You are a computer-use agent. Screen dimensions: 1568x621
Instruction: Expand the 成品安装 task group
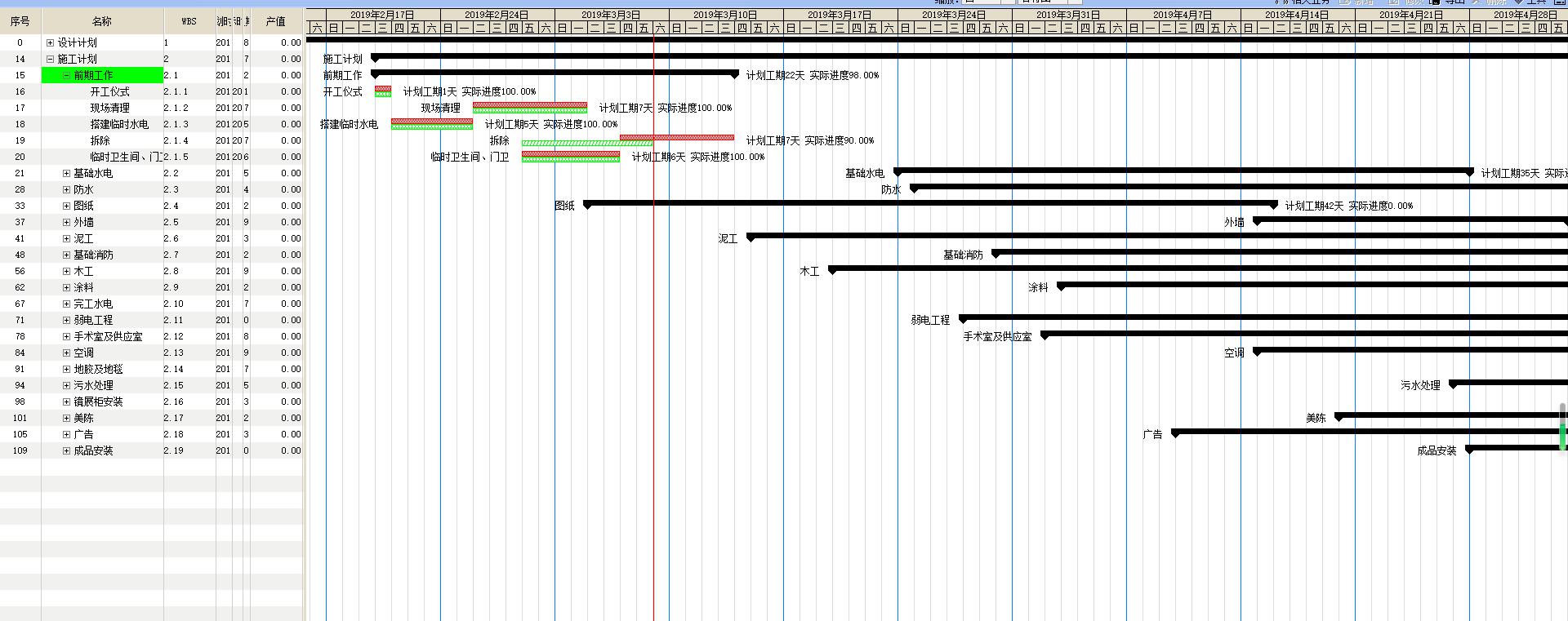tap(66, 450)
